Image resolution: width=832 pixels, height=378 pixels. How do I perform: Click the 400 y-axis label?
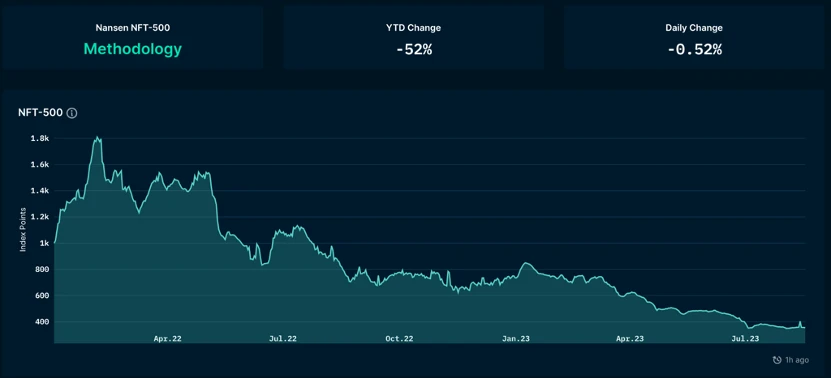pos(42,322)
